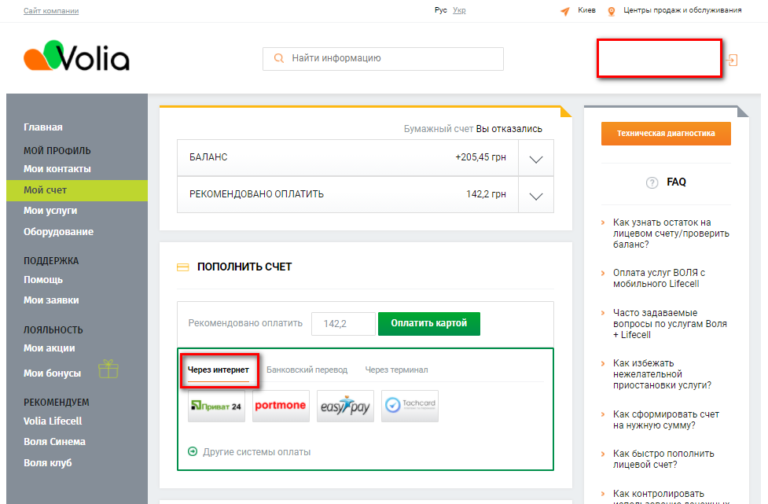Screen dimensions: 768x504
Task: Click the Kyiv location arrow icon
Action: pyautogui.click(x=565, y=11)
